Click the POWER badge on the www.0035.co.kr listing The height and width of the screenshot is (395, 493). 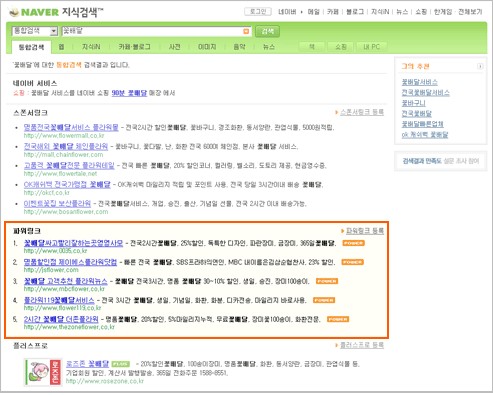point(353,243)
